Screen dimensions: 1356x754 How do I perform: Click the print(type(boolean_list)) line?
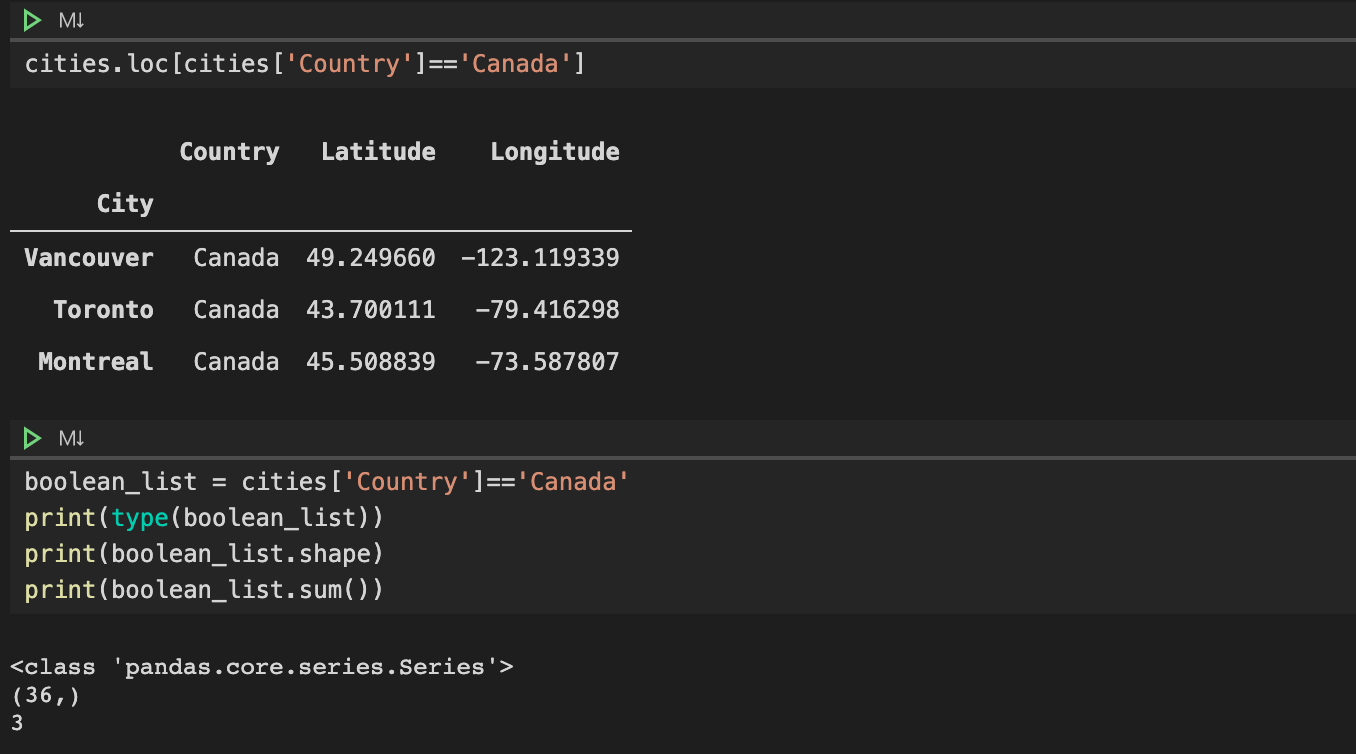coord(204,518)
